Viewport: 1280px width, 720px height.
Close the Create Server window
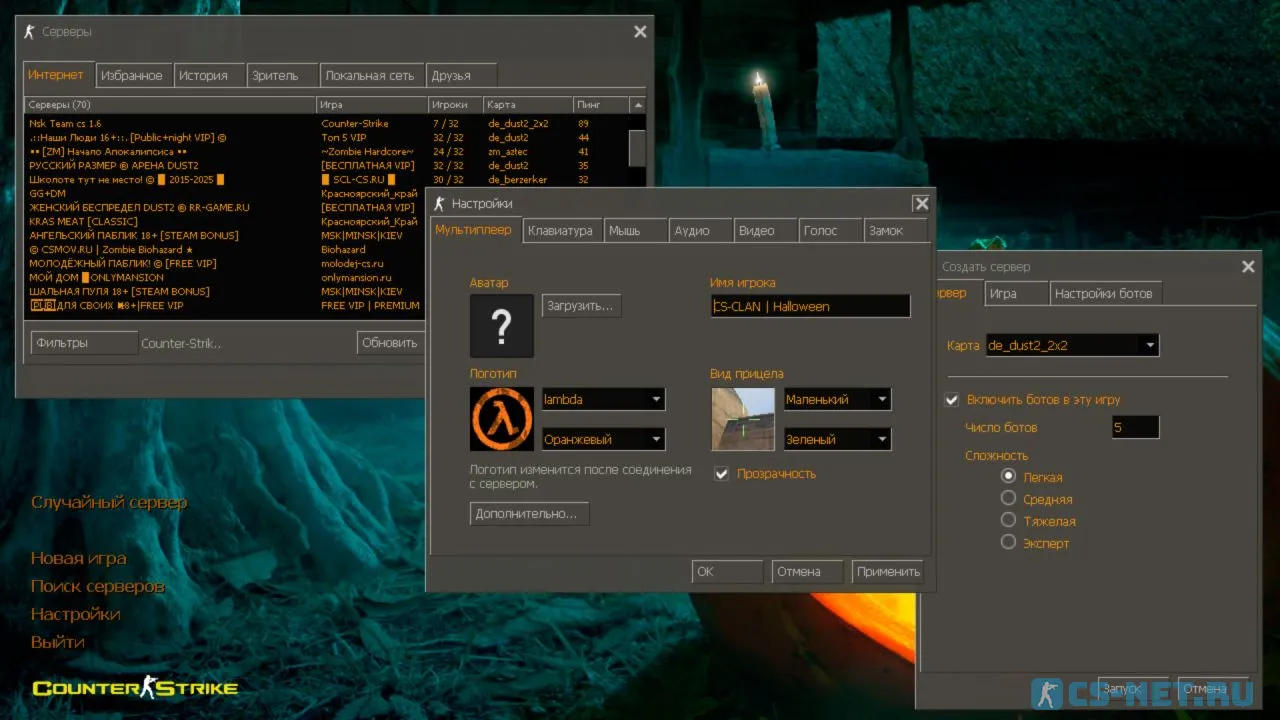[1248, 267]
